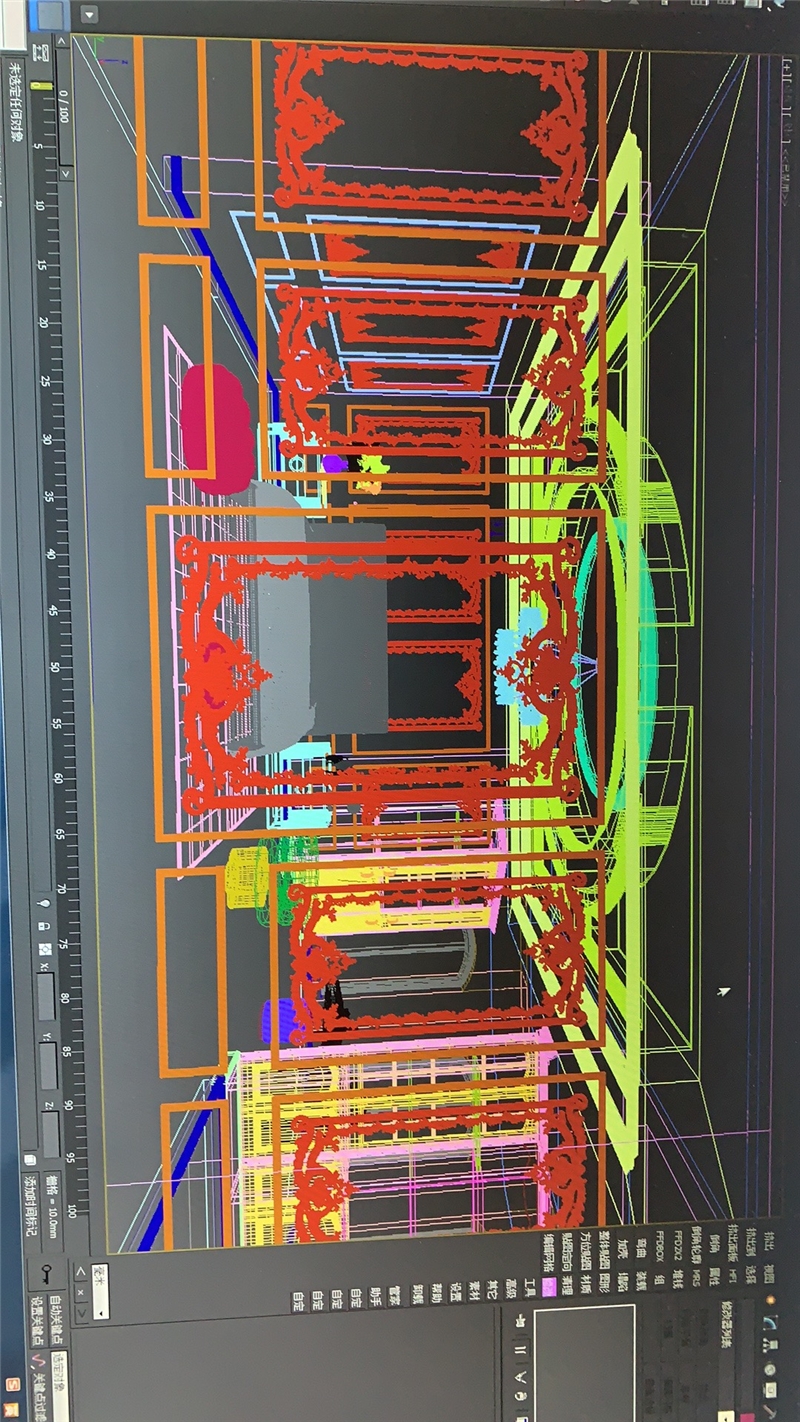Switch to the Modify panel icon

(770, 1322)
